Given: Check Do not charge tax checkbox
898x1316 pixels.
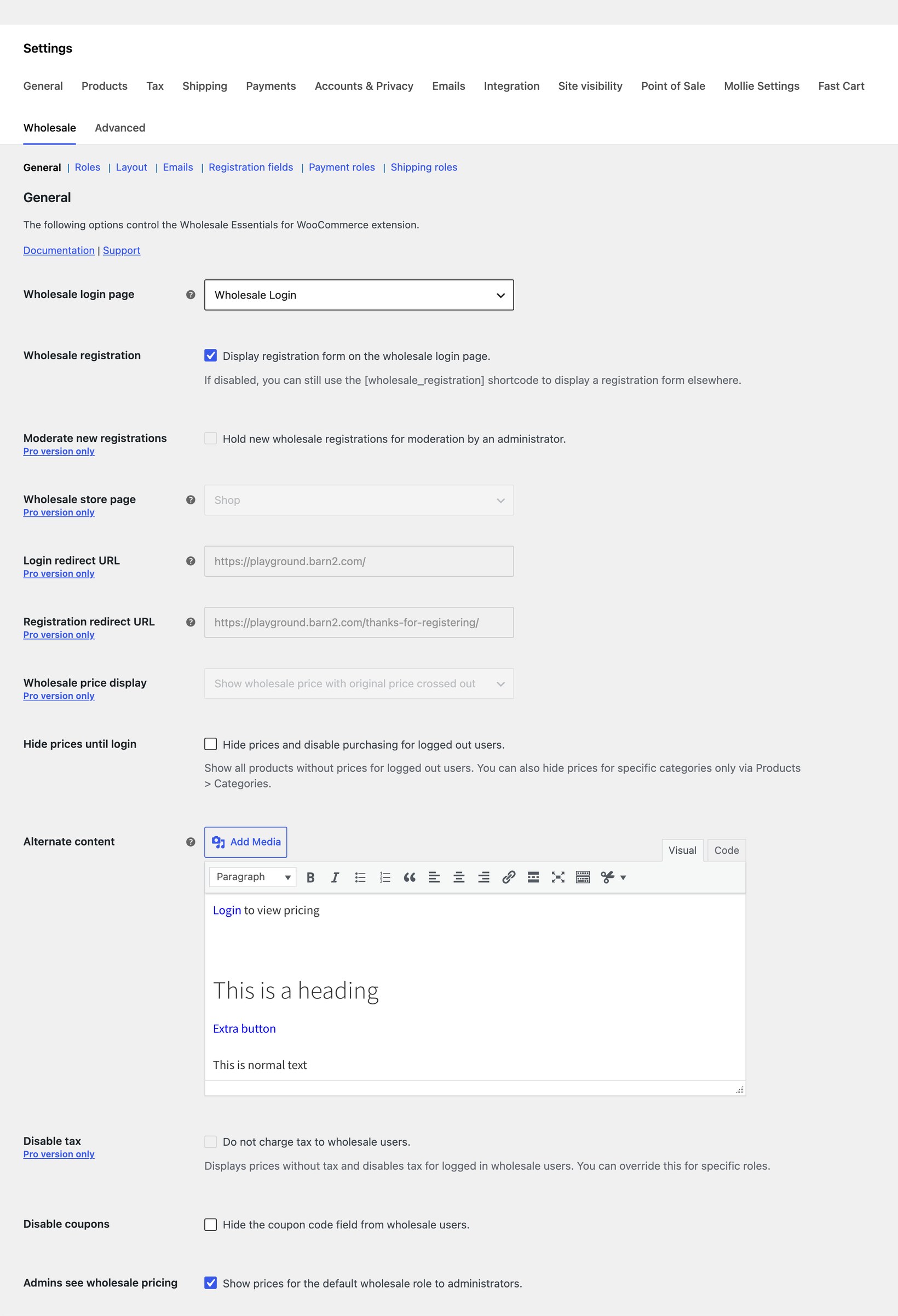Looking at the screenshot, I should (x=211, y=1142).
